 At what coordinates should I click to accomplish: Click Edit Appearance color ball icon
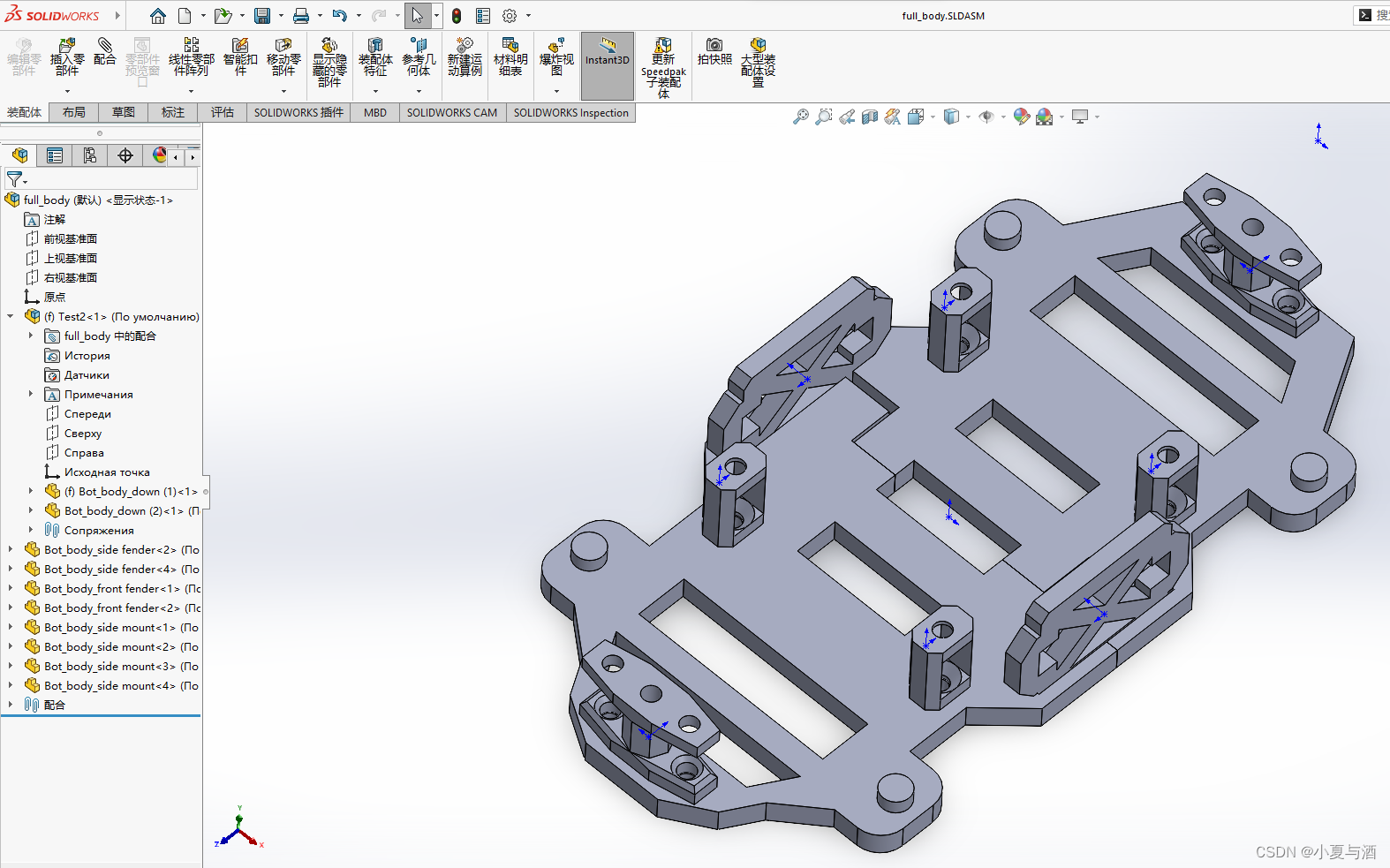click(1021, 117)
